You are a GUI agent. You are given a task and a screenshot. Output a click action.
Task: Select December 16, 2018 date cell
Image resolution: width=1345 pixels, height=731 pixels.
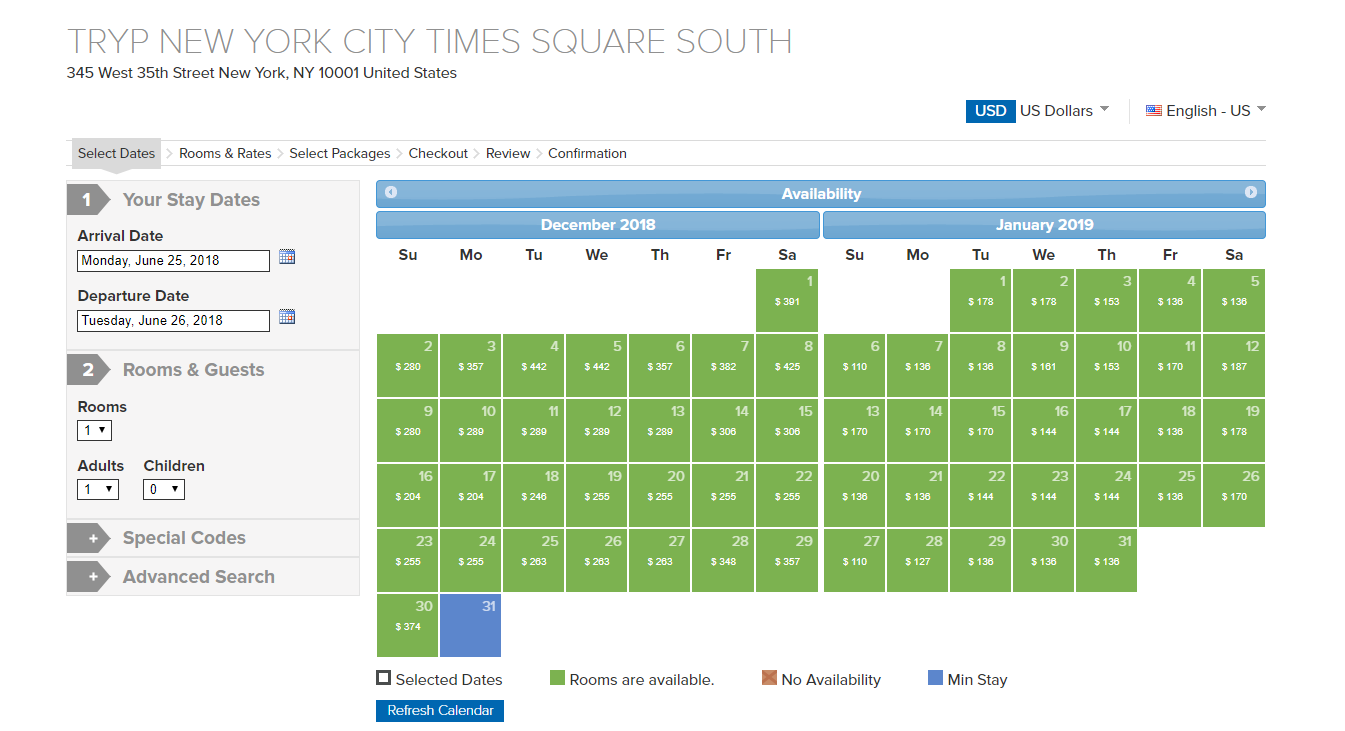[x=408, y=495]
